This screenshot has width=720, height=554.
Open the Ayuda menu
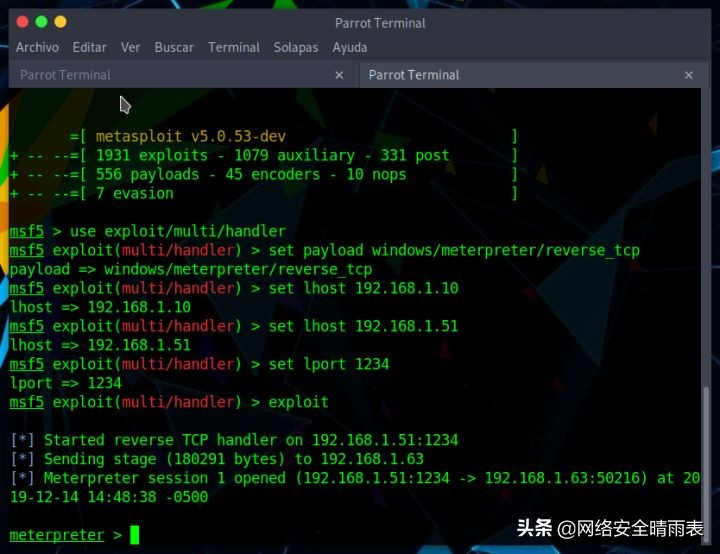click(349, 47)
